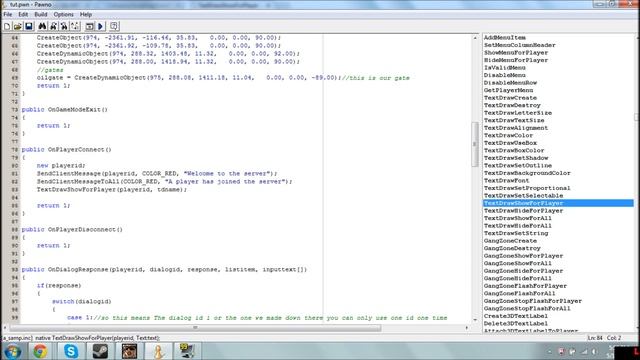Screen dimensions: 640x360
Task: Select TextDrawUseBox in the function list
Action: pos(510,143)
